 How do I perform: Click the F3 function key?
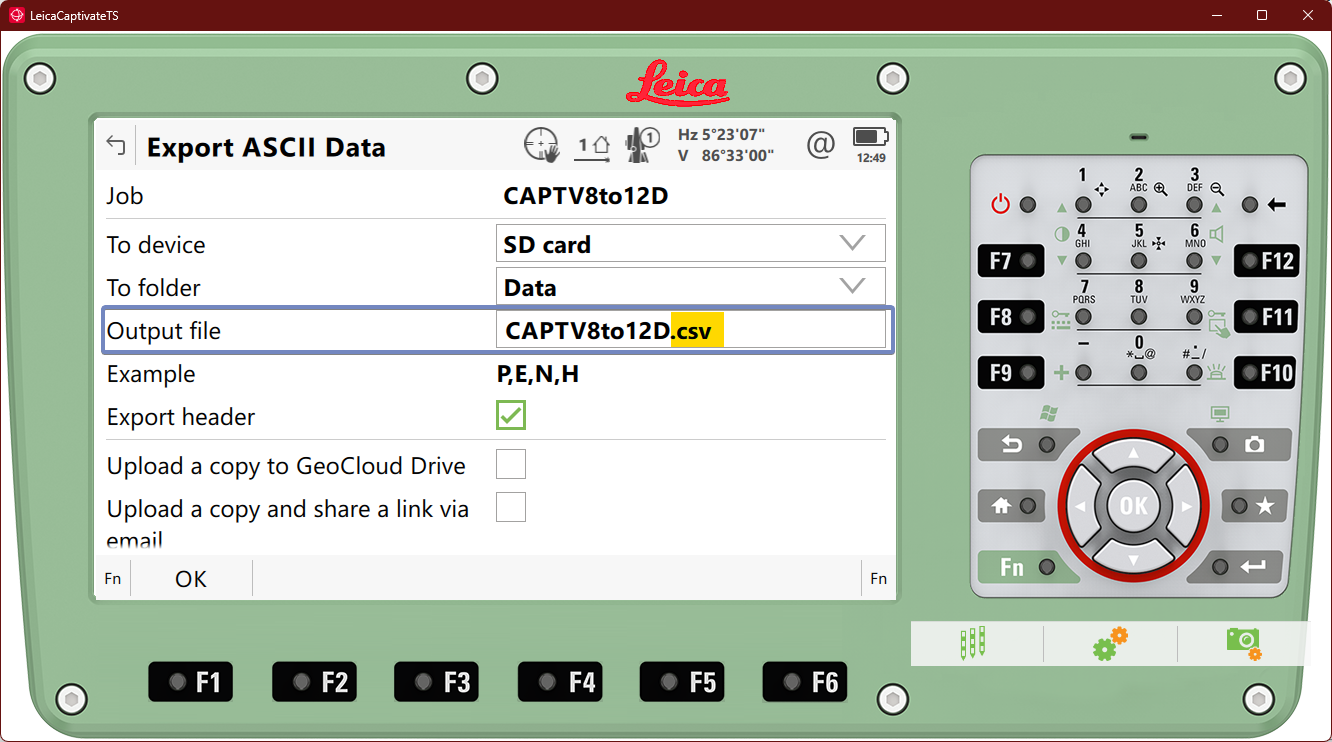(437, 682)
